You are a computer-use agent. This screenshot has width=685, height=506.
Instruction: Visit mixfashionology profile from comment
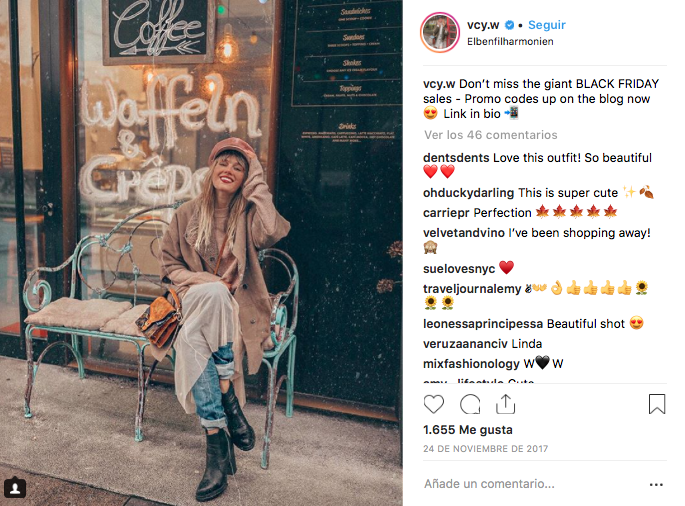(471, 364)
